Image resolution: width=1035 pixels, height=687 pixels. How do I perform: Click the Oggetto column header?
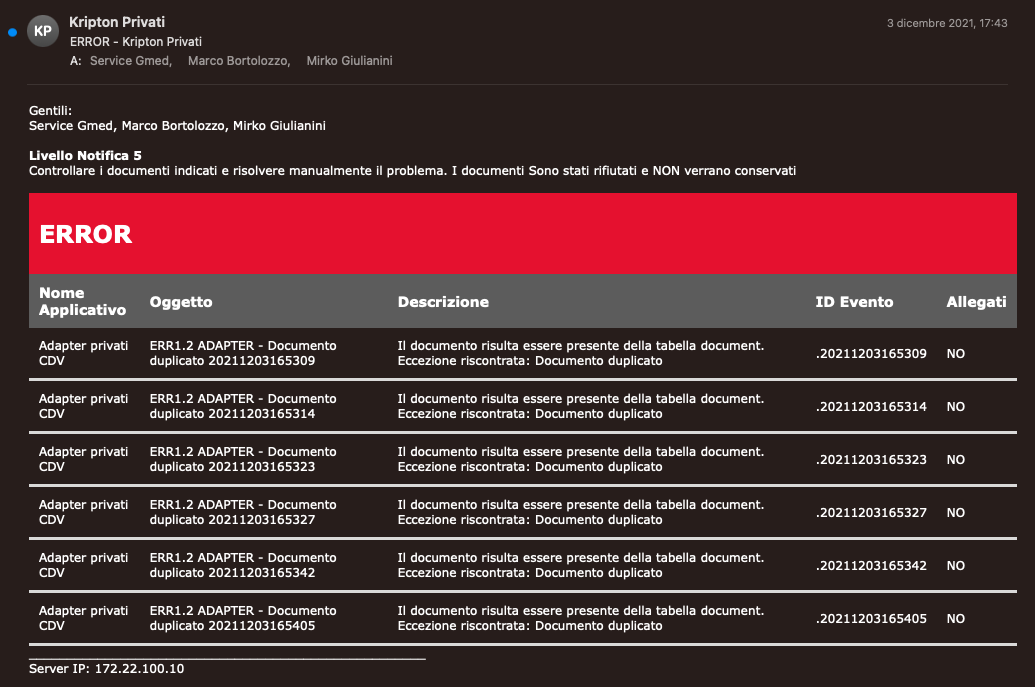[181, 302]
